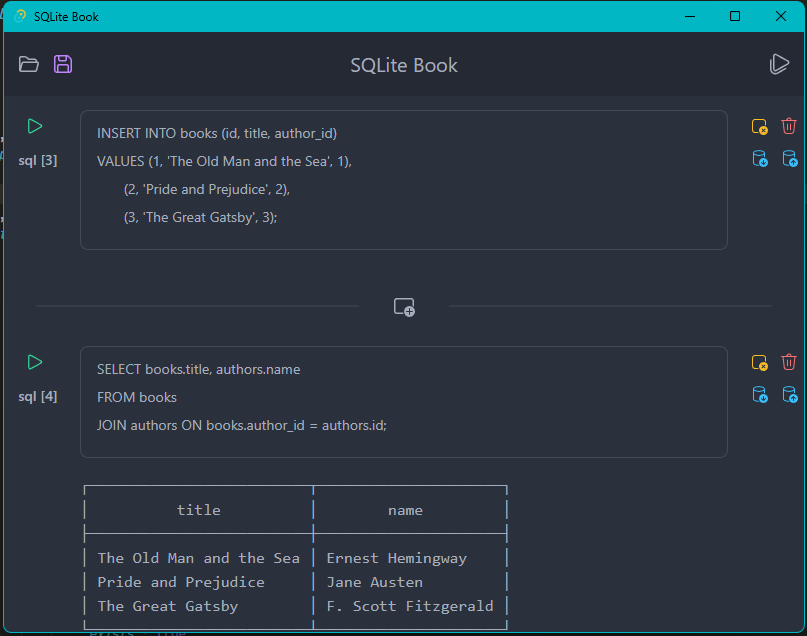The image size is (807, 636).
Task: Click the "(2, 'Pride and Prejudice', 2)," line
Action: (x=207, y=189)
